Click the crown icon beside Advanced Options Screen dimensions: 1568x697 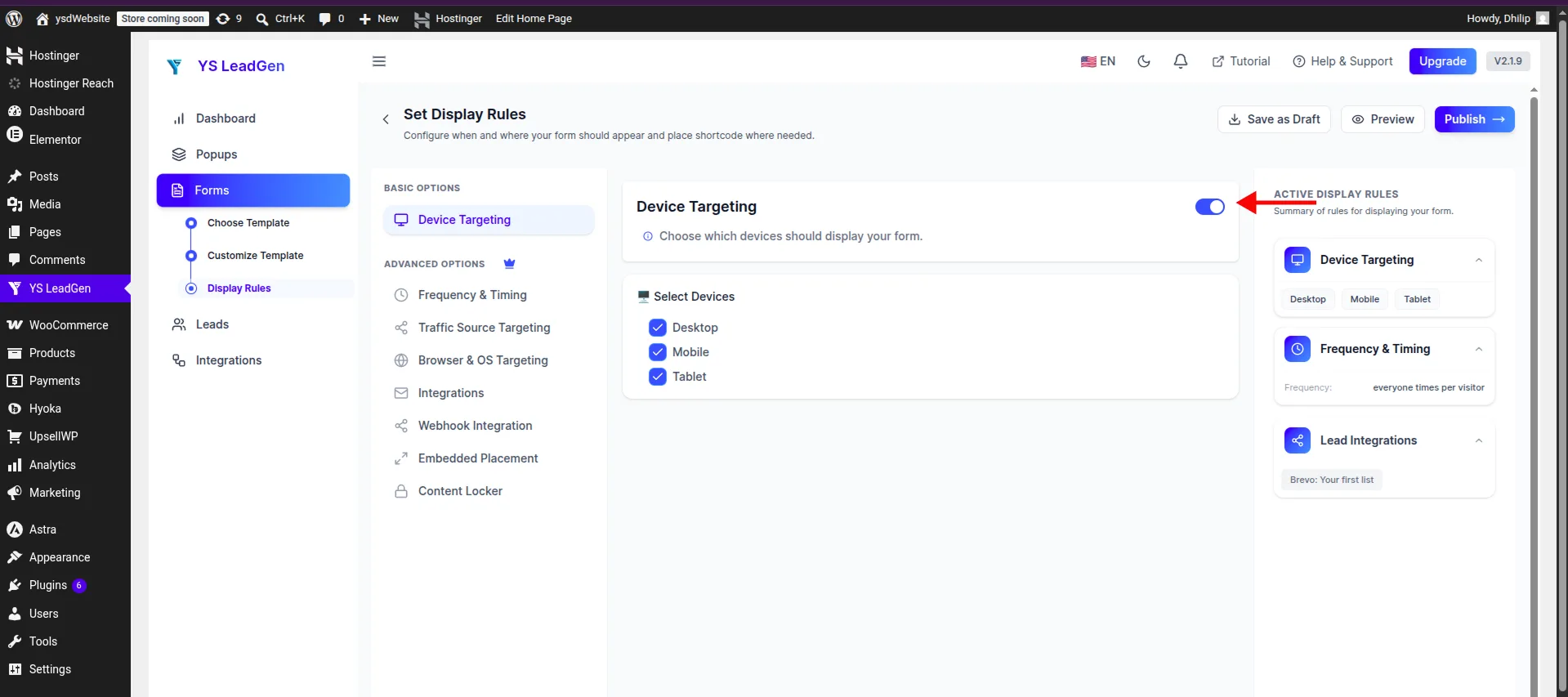[x=509, y=263]
